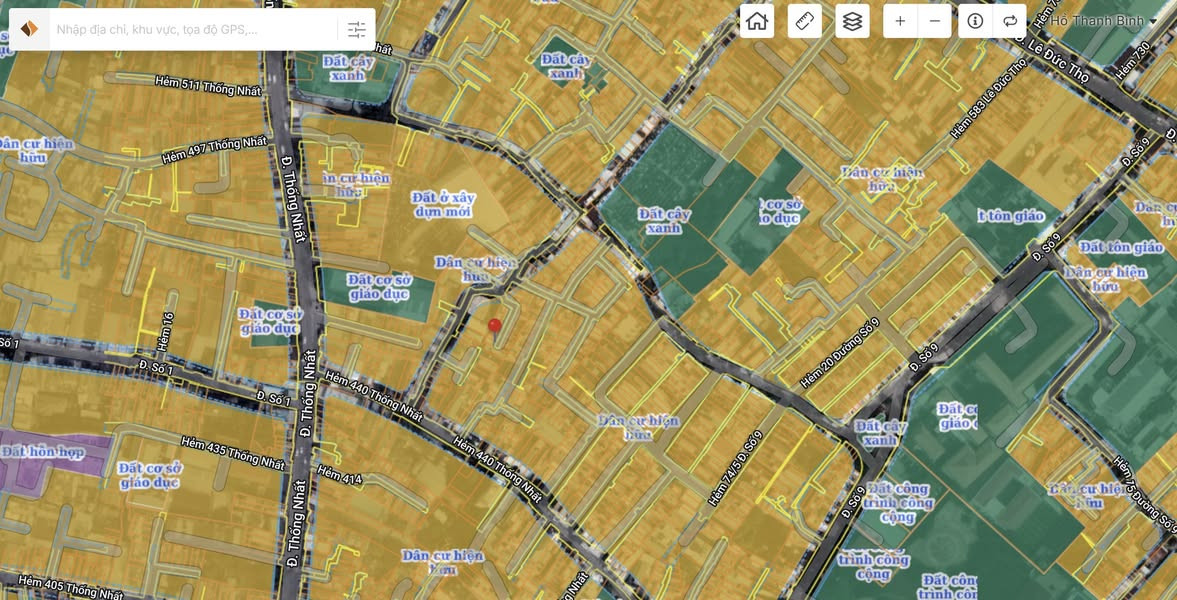Click the home icon in top toolbar
Viewport: 1177px width, 600px height.
click(757, 21)
